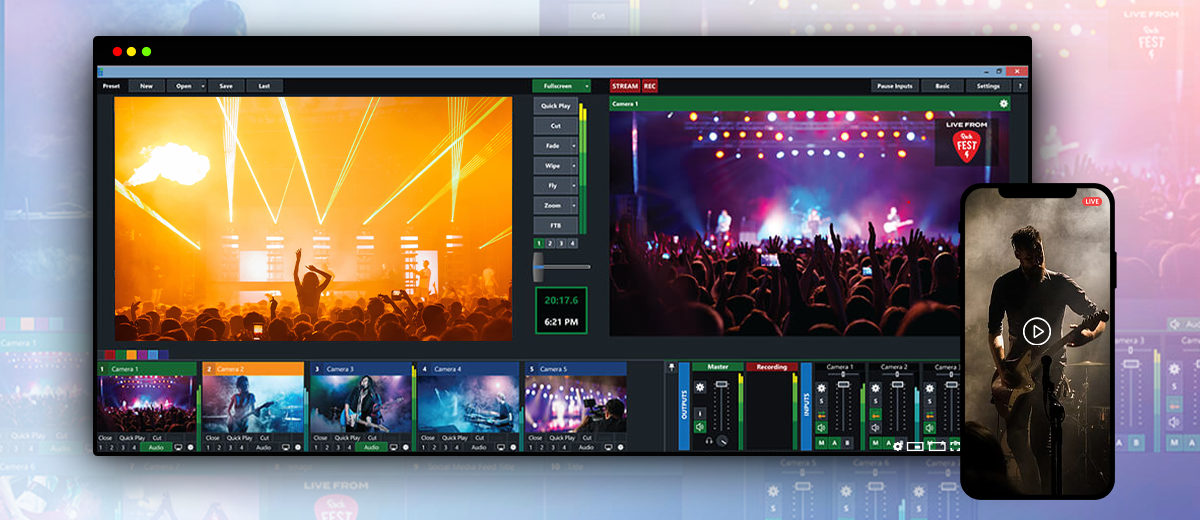Click the Cut transition button

556,125
